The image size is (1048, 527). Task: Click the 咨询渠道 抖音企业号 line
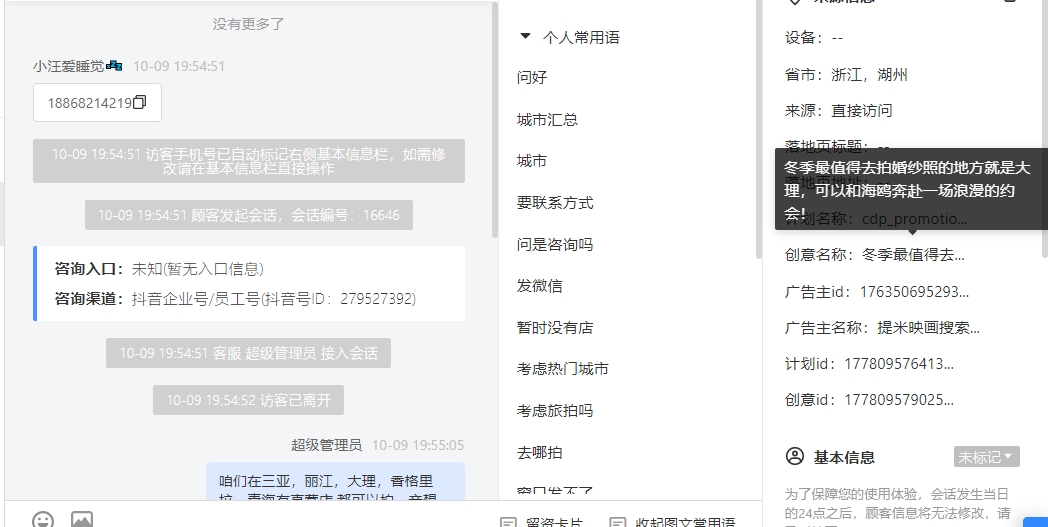(235, 298)
